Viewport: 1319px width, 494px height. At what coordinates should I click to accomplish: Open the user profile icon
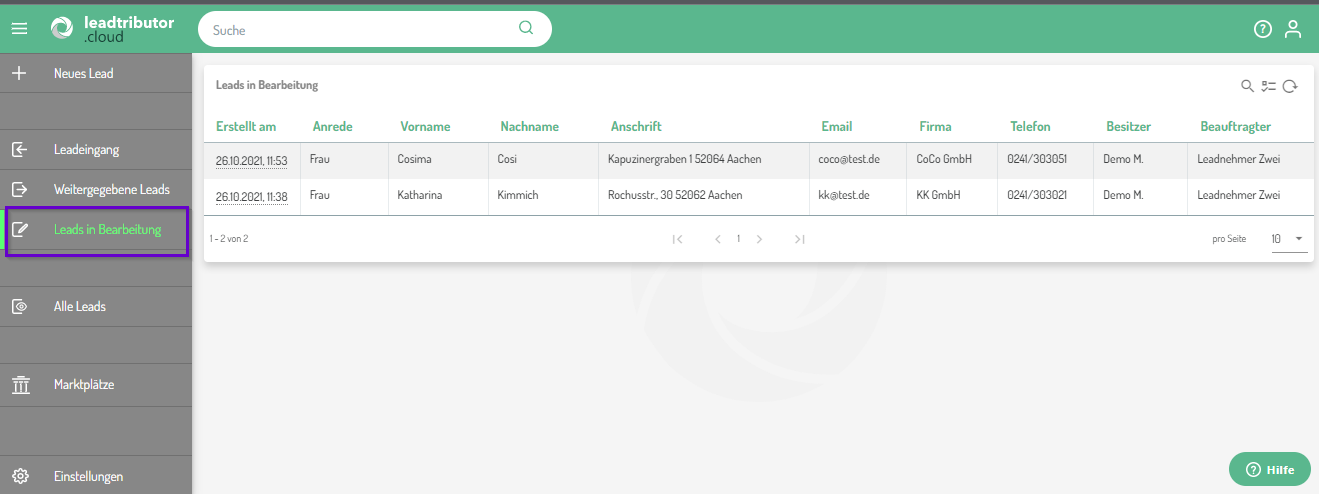coord(1293,29)
